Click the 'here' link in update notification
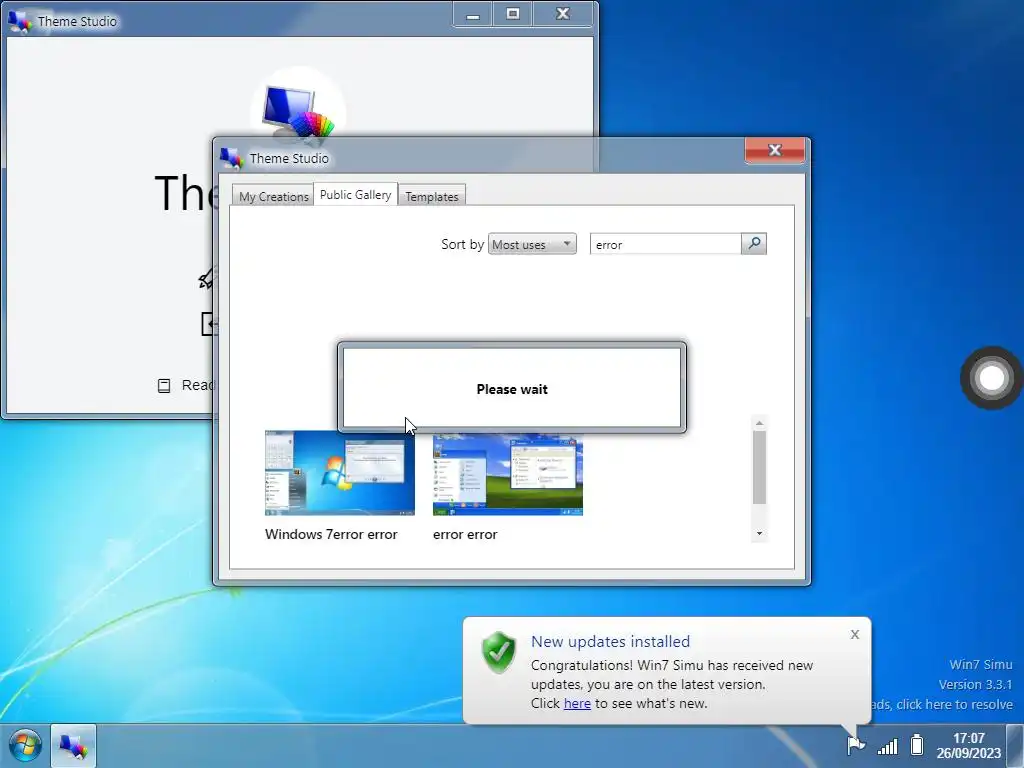The height and width of the screenshot is (768, 1024). pyautogui.click(x=577, y=703)
